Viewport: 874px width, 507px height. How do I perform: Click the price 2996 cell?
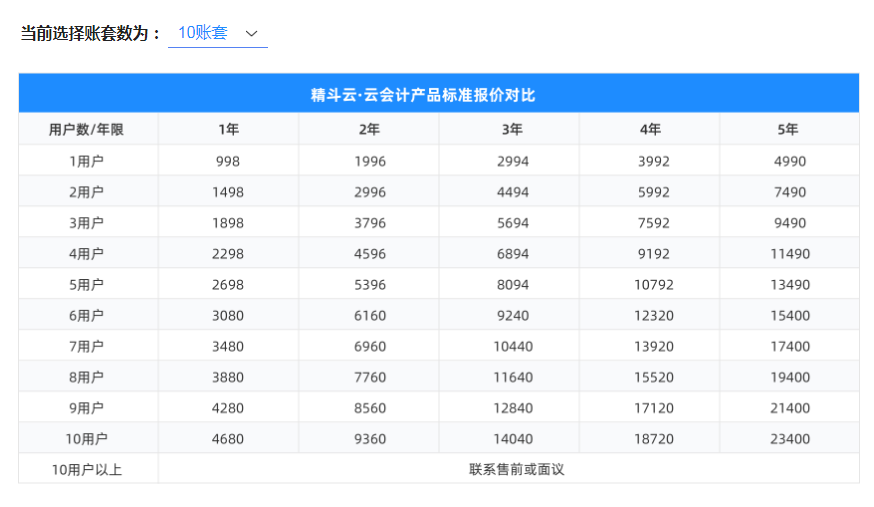370,192
